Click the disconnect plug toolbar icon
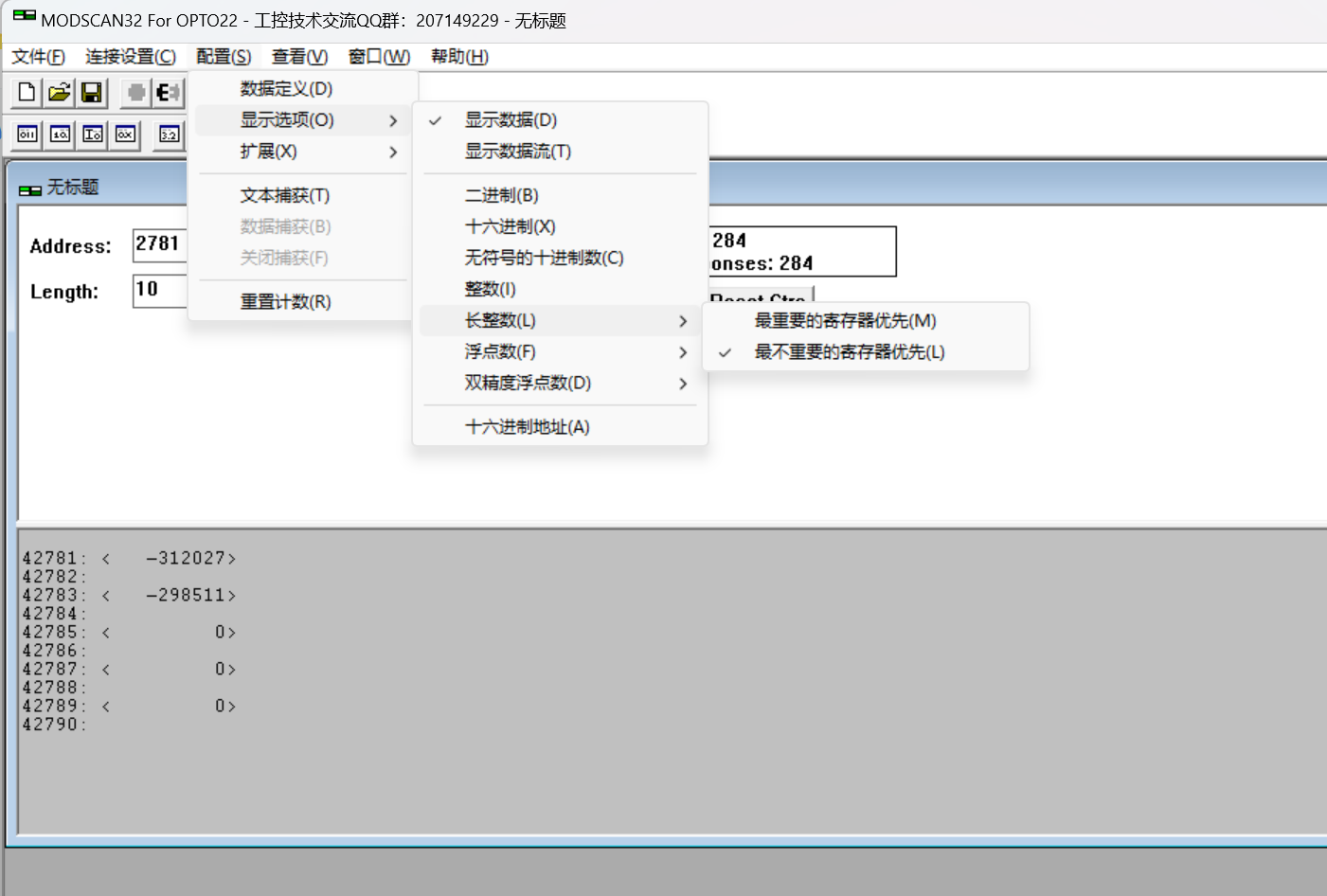The image size is (1327, 896). point(168,92)
